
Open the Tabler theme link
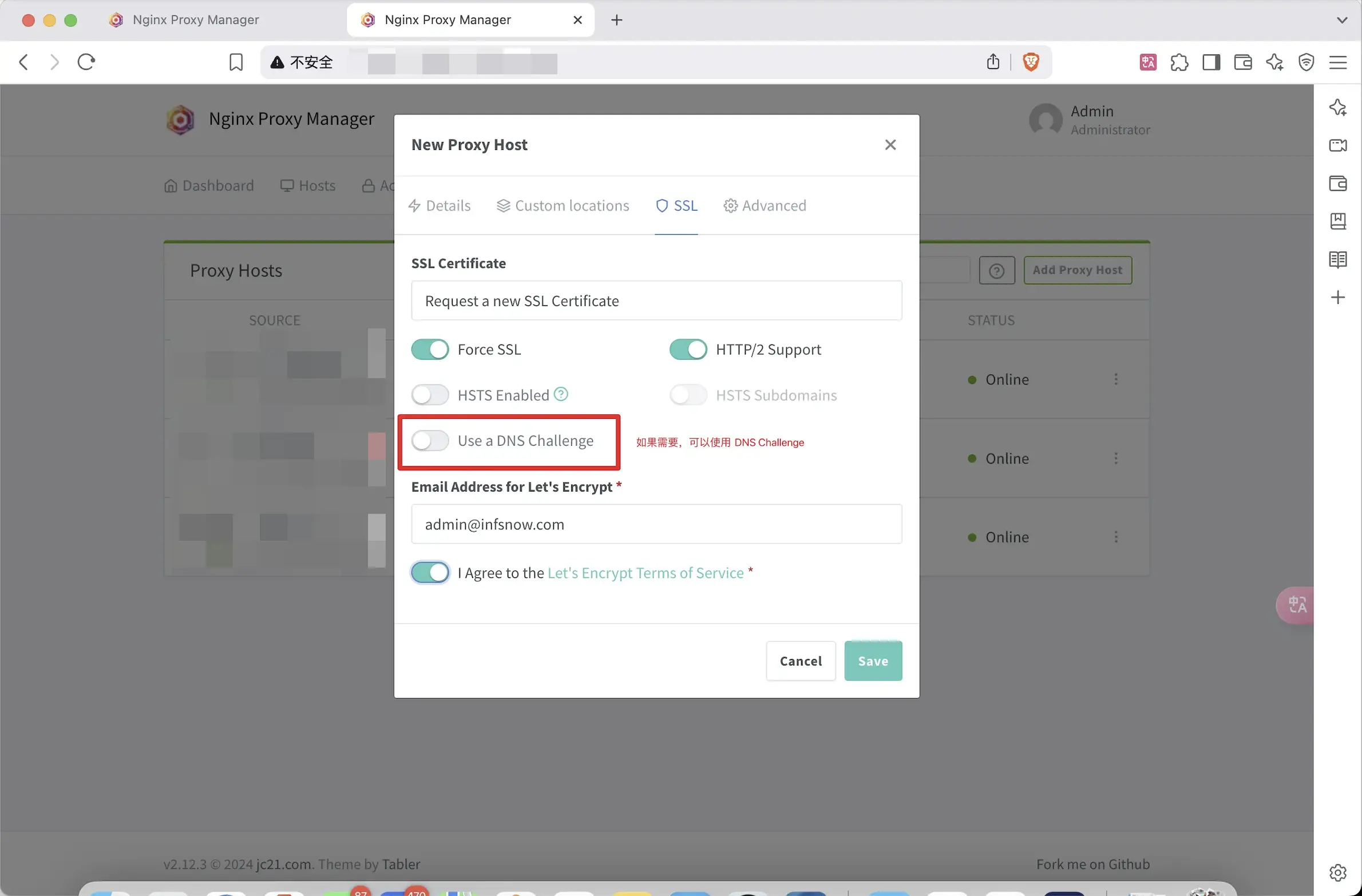401,864
